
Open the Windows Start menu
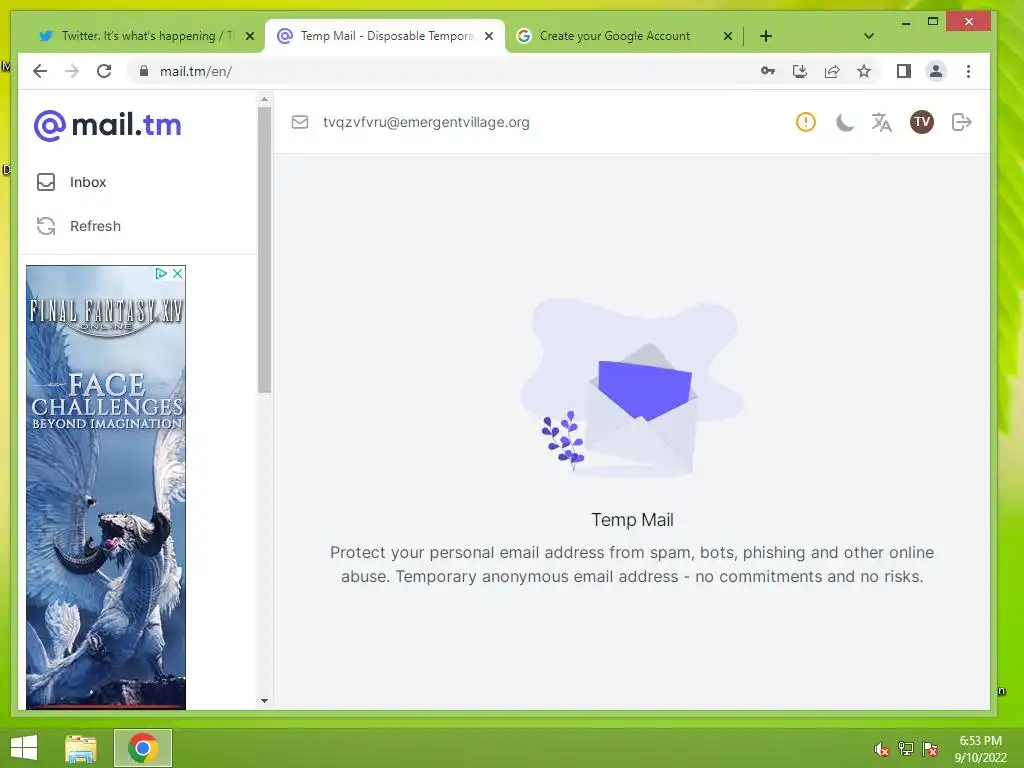[x=24, y=748]
